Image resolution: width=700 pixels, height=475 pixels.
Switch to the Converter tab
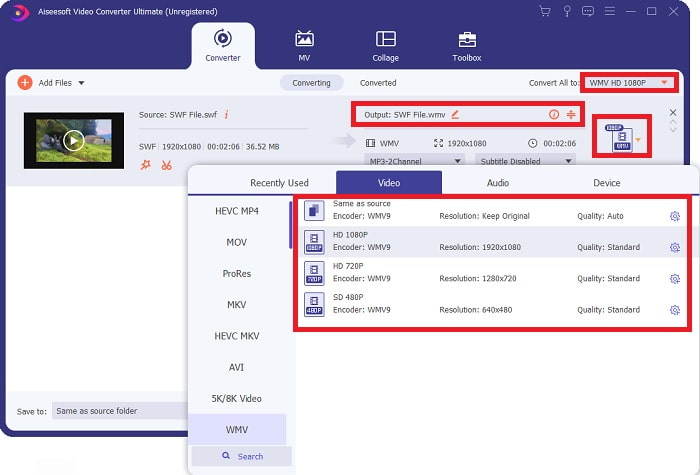click(223, 46)
